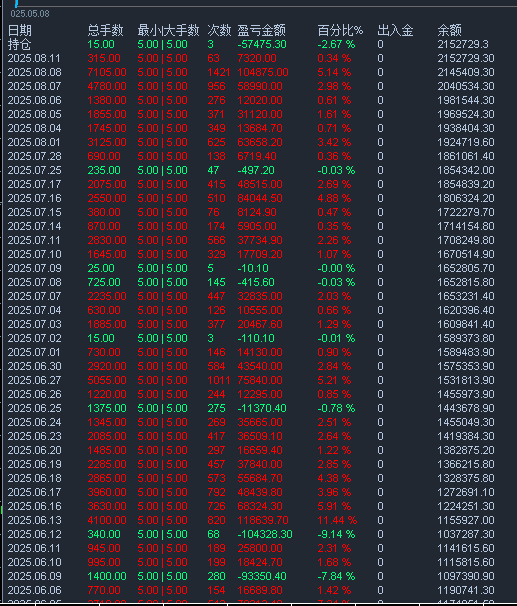Click the -104328.30 loss amount
This screenshot has width=517, height=606.
[265, 534]
